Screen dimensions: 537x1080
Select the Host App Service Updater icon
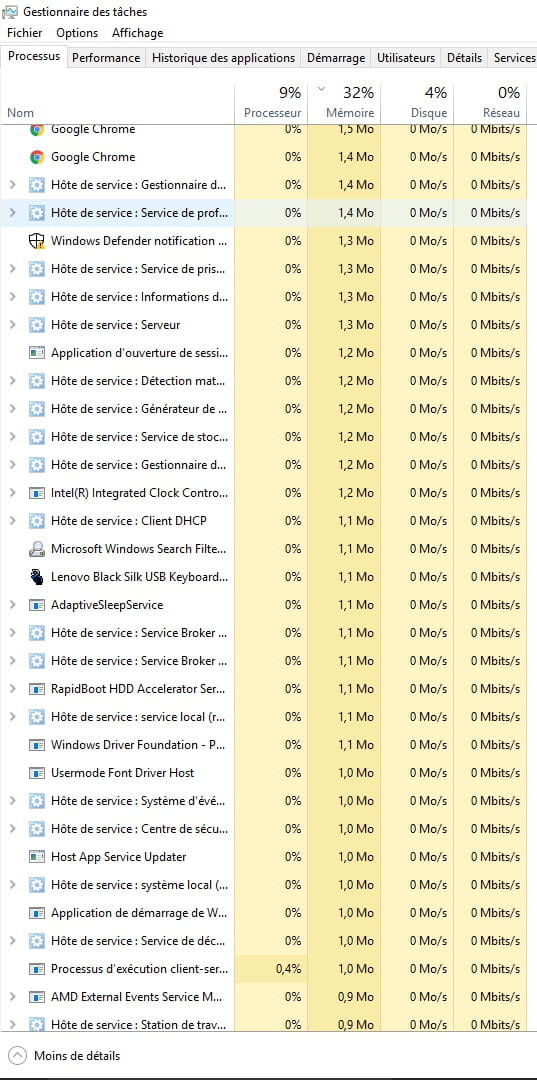tap(36, 857)
